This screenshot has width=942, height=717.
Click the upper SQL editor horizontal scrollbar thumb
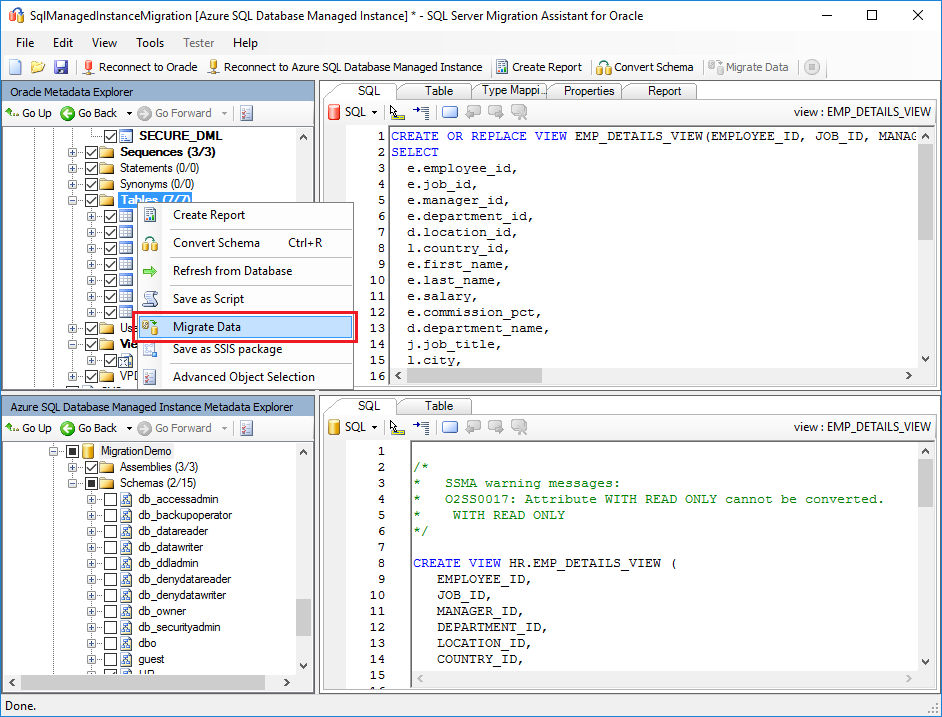click(x=474, y=375)
